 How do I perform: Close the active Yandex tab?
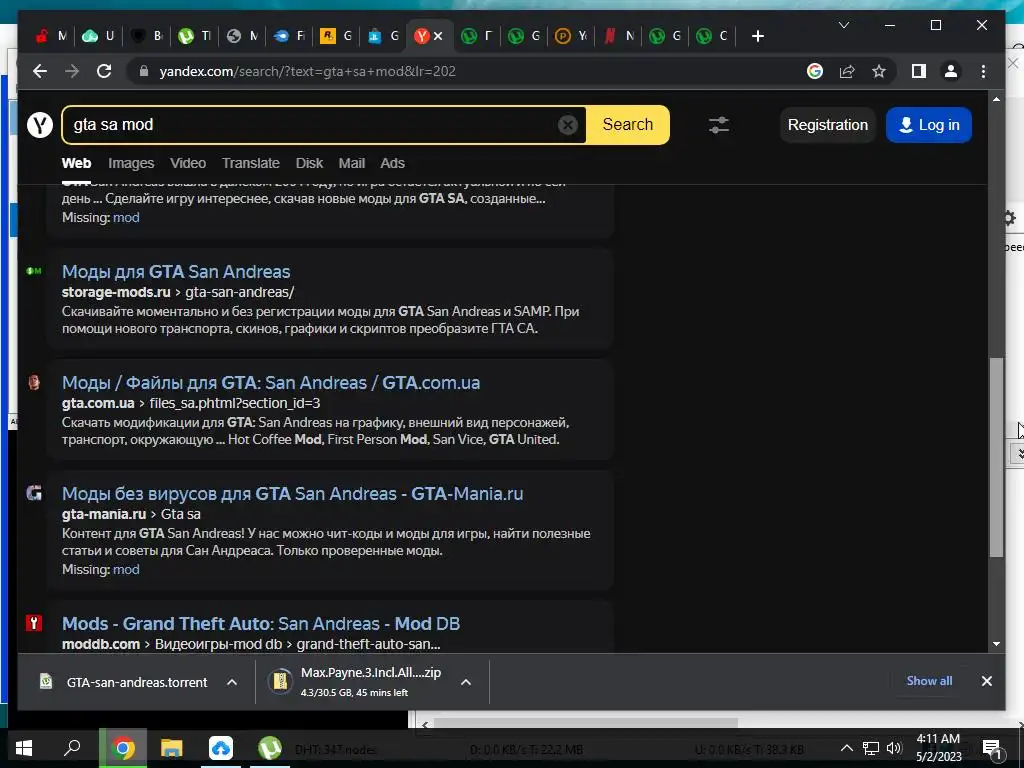tap(438, 36)
